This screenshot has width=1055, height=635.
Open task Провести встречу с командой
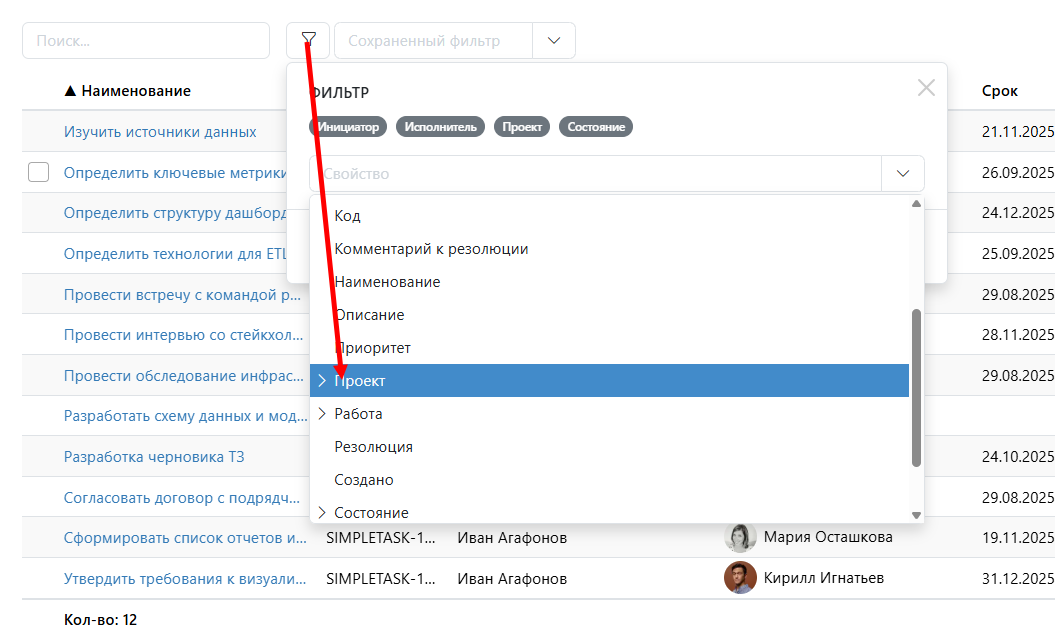[x=182, y=295]
